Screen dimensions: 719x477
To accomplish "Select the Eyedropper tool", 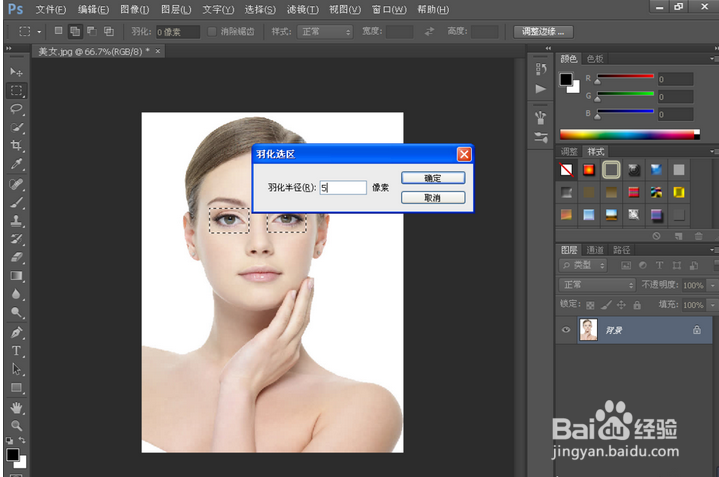I will [x=16, y=164].
